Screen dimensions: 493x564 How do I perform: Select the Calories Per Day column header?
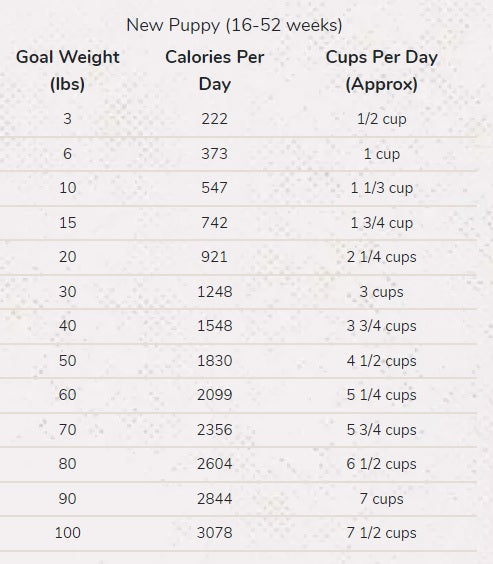click(x=215, y=70)
